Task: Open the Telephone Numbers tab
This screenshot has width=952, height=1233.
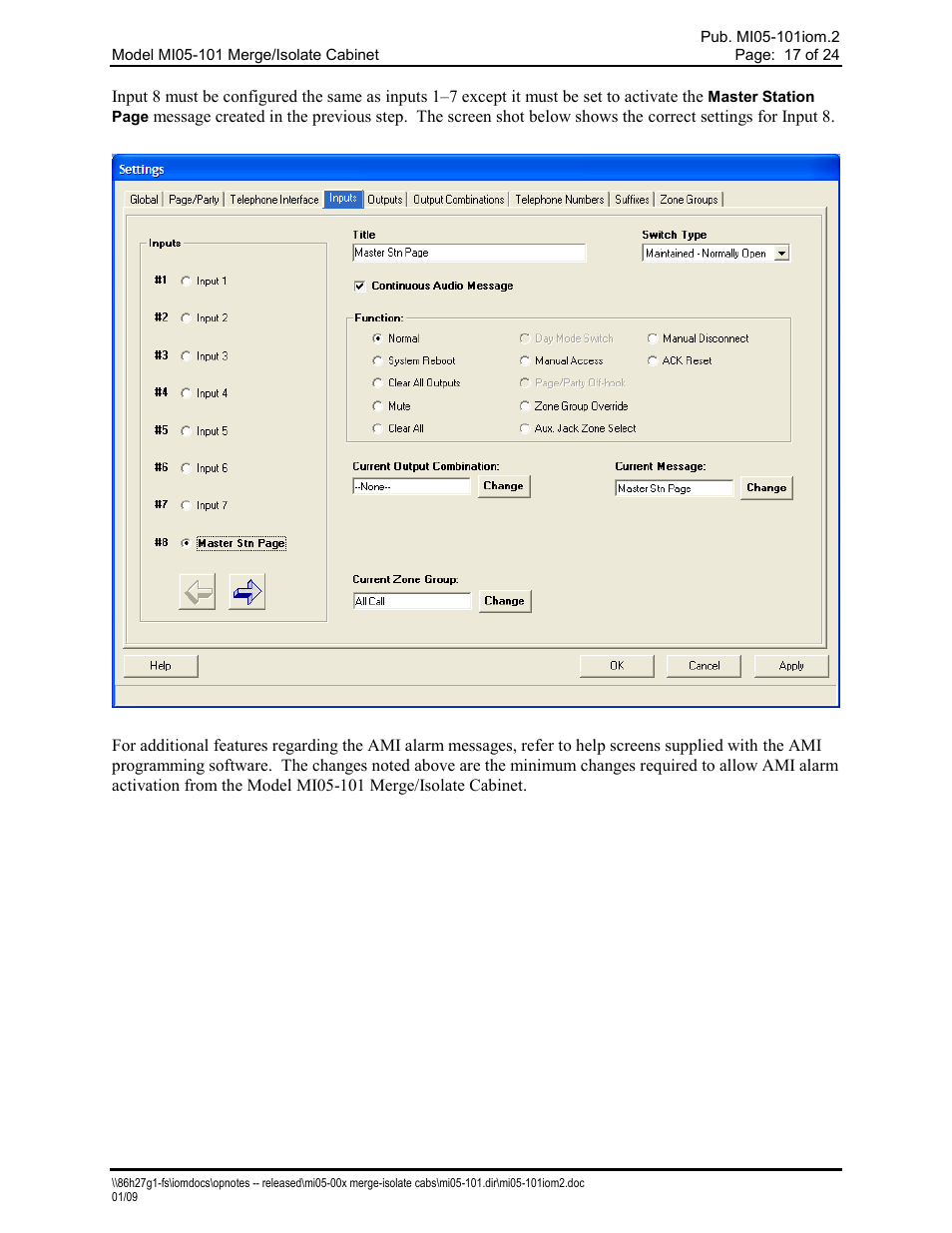Action: (560, 200)
